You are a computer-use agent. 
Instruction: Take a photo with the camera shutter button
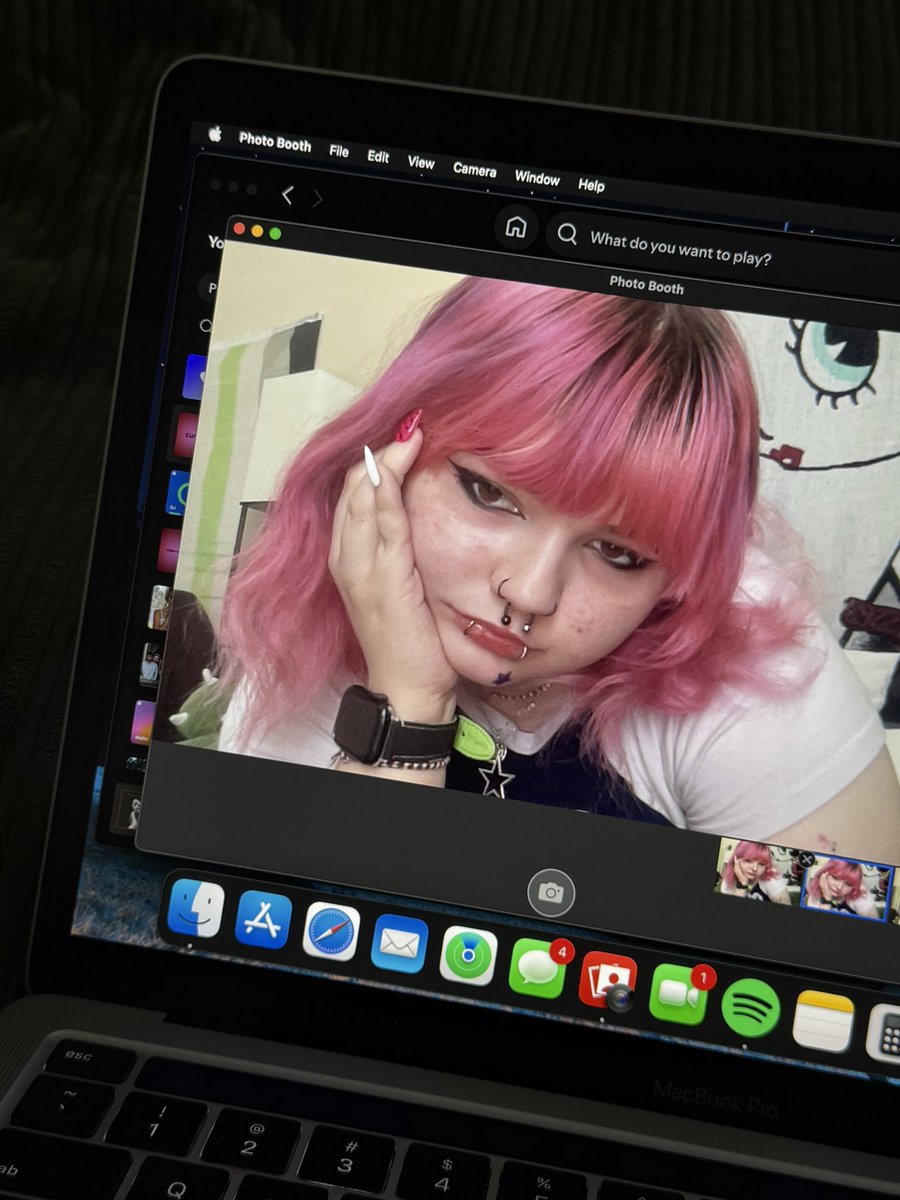(551, 892)
